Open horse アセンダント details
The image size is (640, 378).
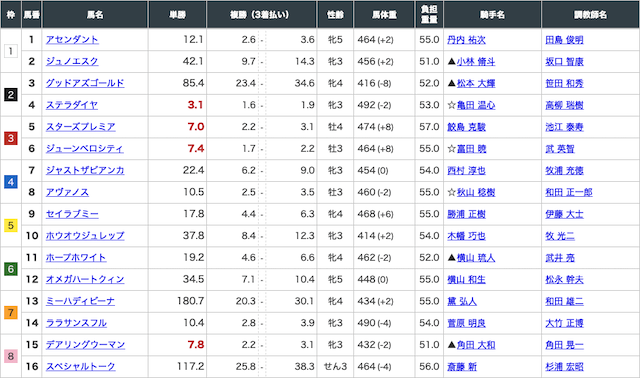tap(72, 40)
